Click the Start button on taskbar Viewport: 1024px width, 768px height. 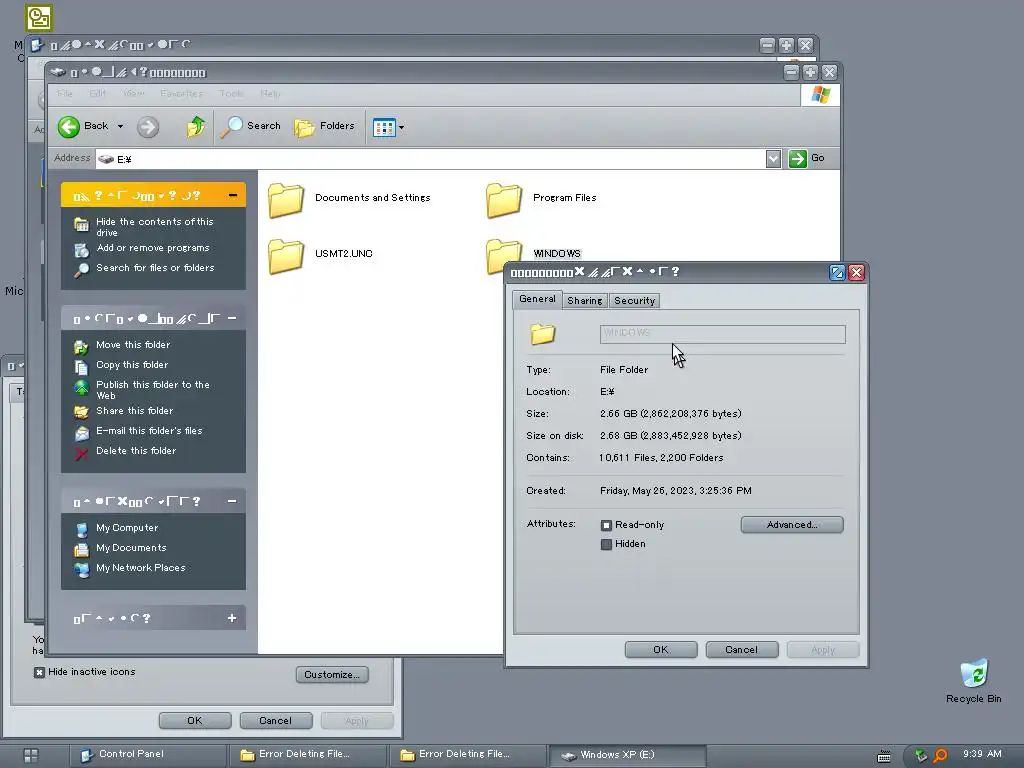pyautogui.click(x=31, y=756)
